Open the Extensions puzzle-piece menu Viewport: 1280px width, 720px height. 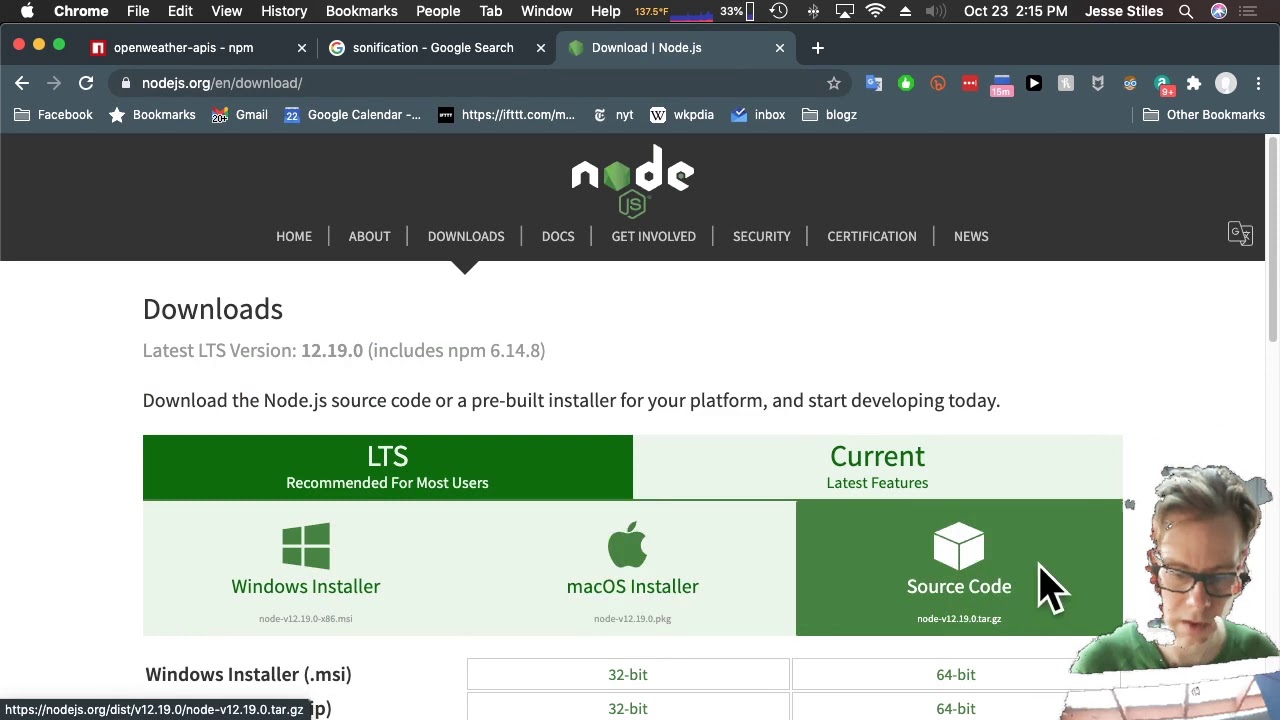[x=1194, y=83]
